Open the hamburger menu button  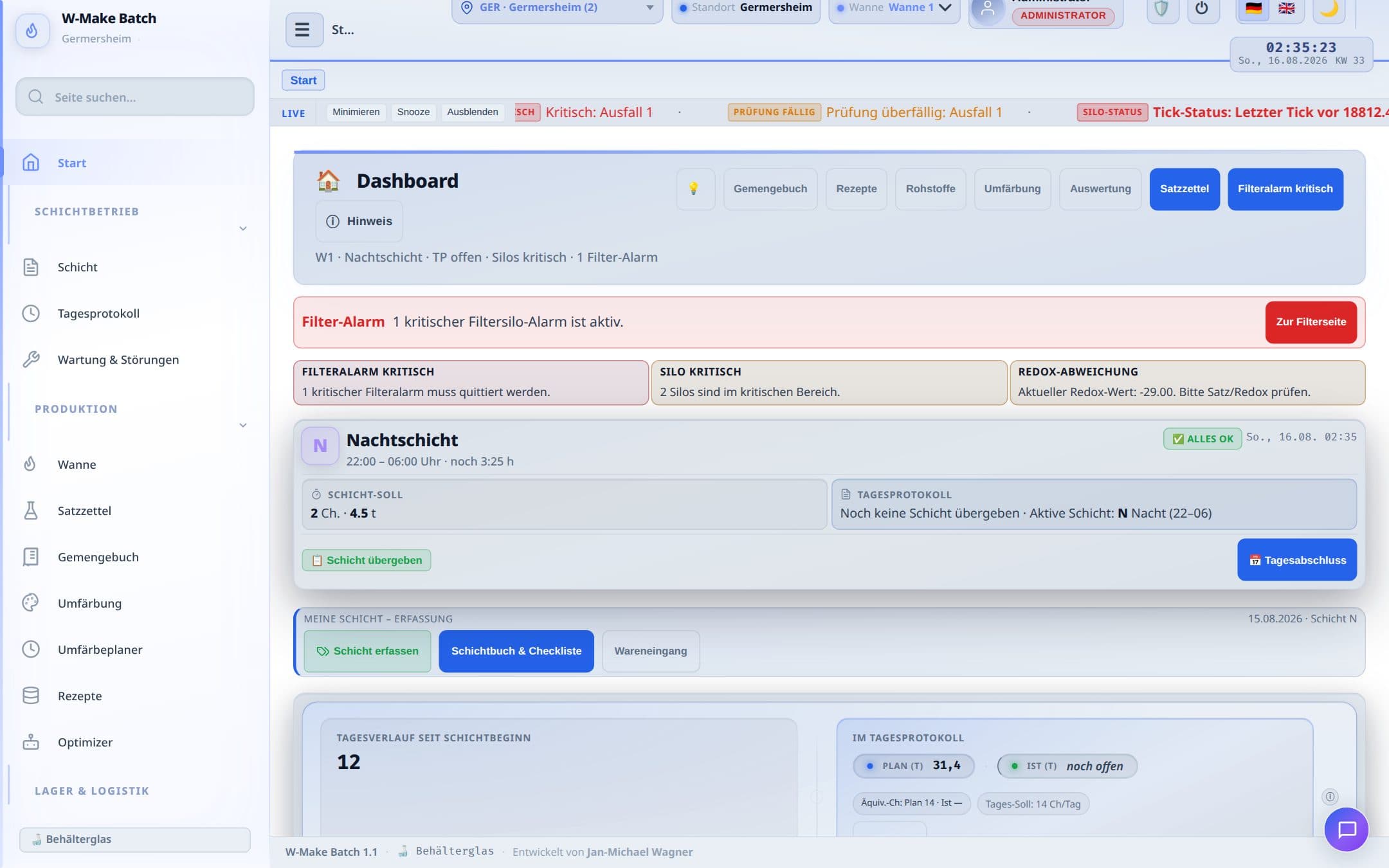click(x=304, y=30)
